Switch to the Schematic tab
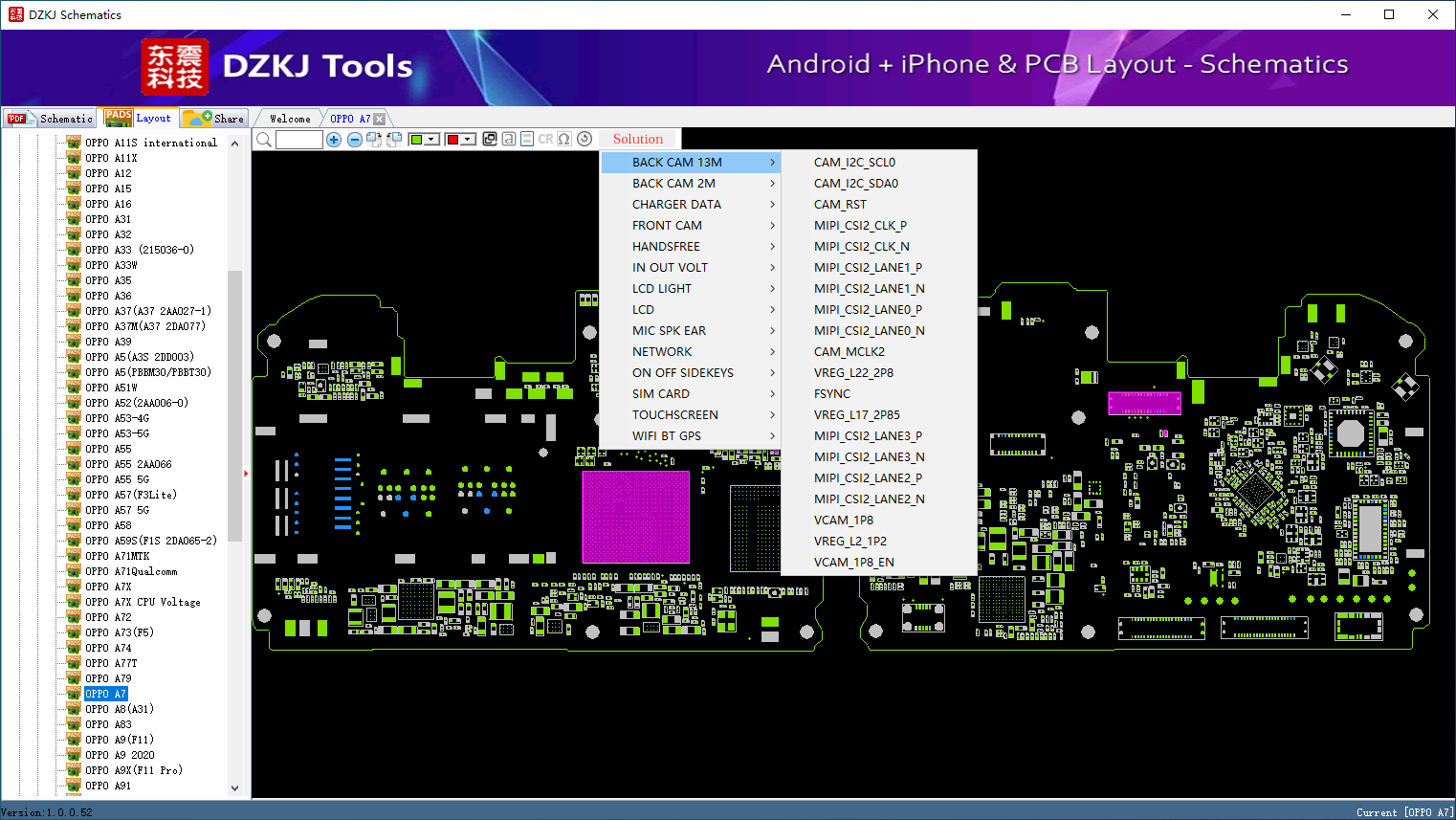 50,119
